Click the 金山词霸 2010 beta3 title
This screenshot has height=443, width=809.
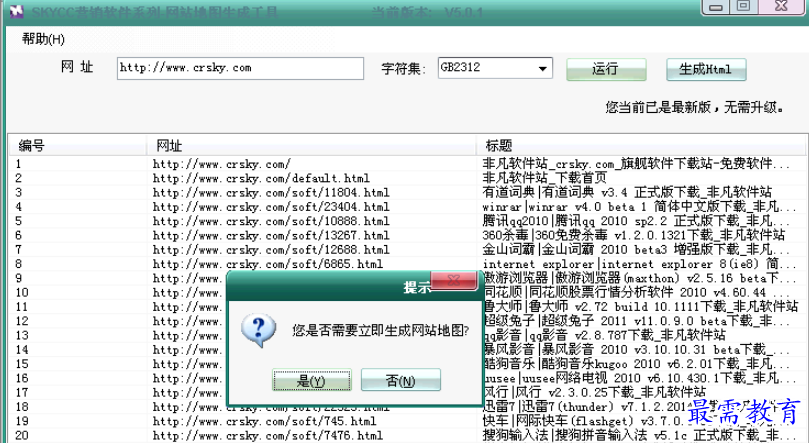[636, 250]
